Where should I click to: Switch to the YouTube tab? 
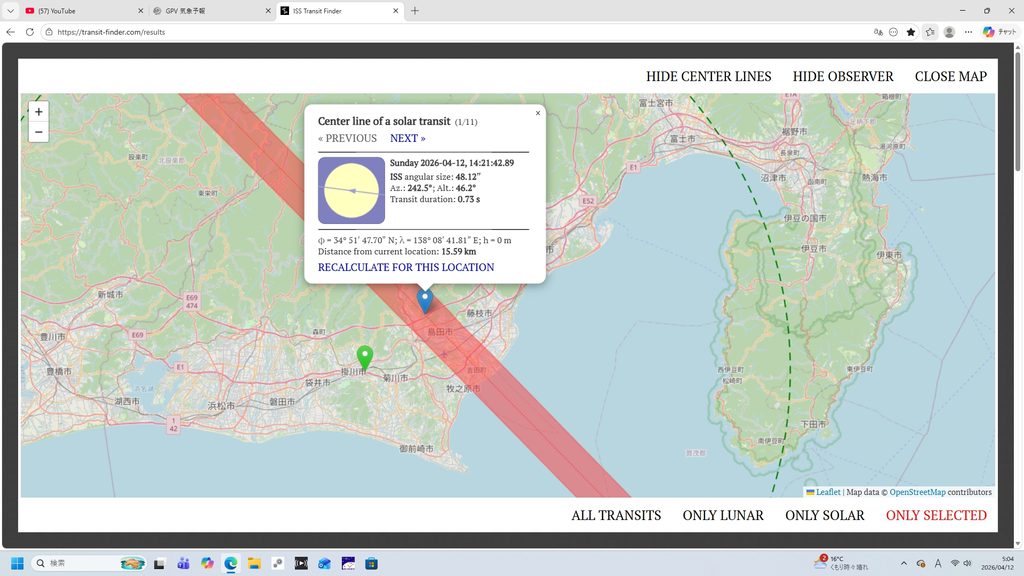84,10
